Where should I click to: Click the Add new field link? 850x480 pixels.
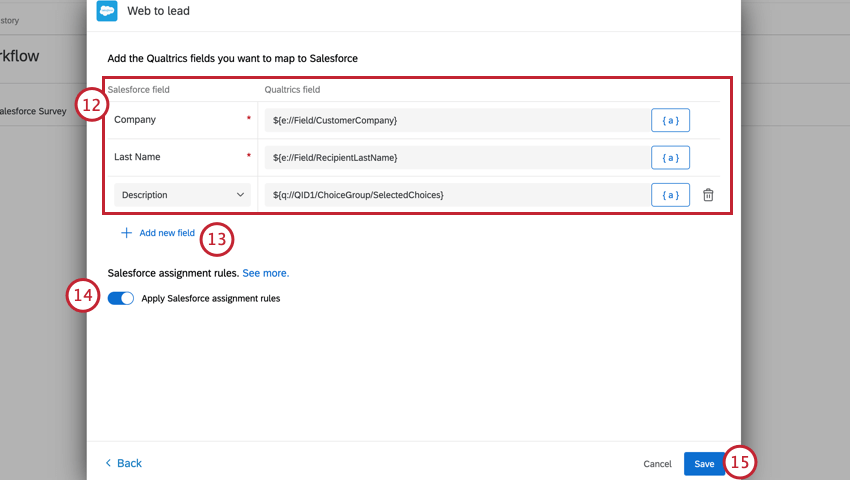(x=167, y=233)
